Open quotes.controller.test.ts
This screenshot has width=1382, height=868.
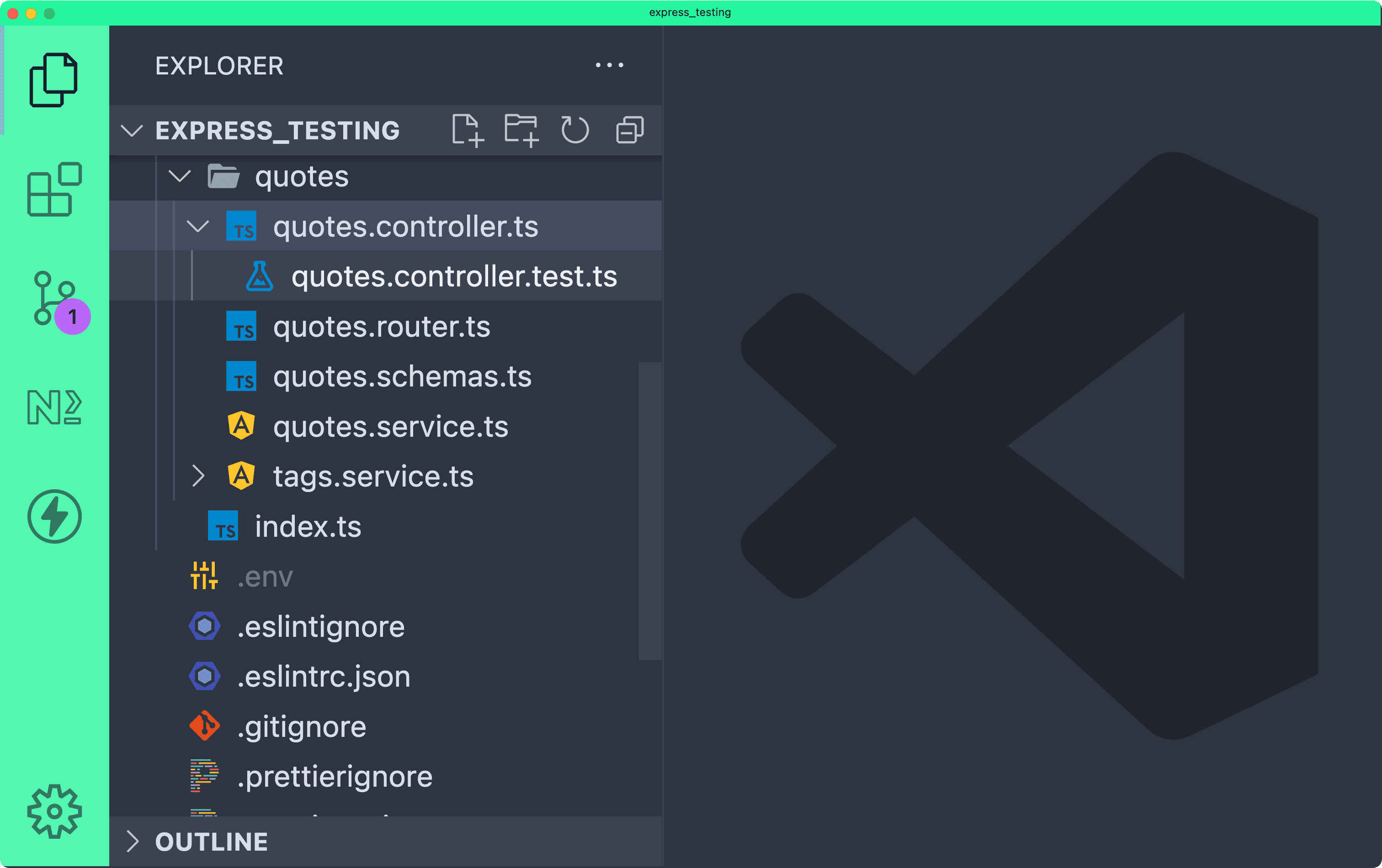click(x=454, y=276)
